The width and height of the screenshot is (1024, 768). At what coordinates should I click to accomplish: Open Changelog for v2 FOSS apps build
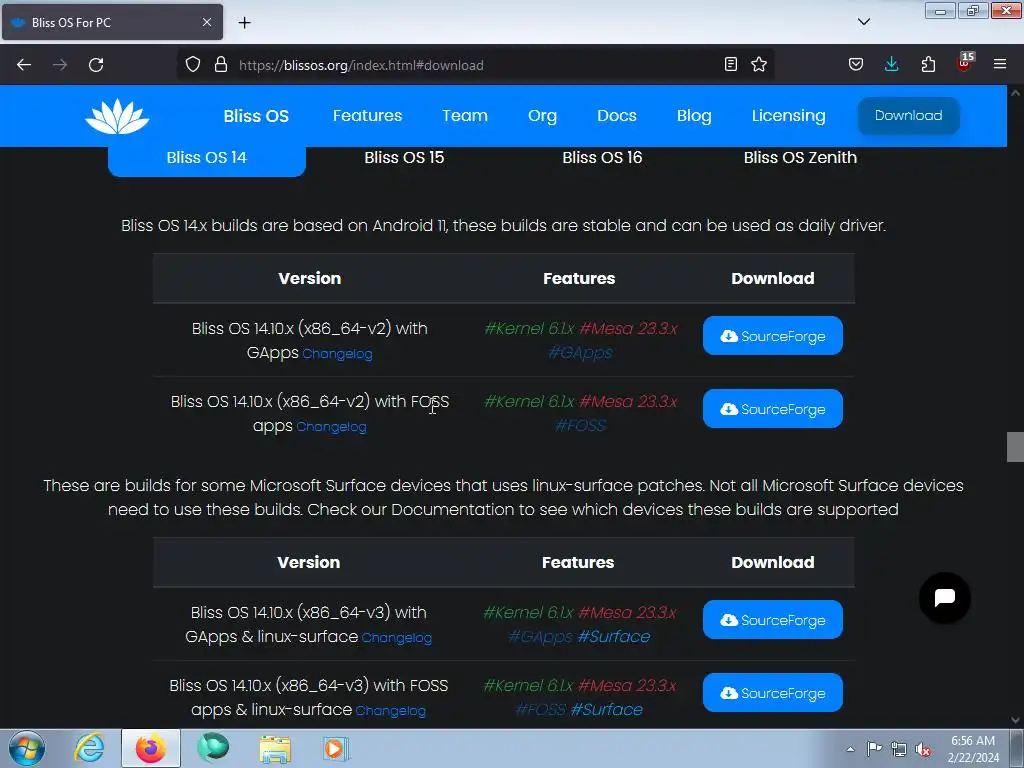[331, 427]
